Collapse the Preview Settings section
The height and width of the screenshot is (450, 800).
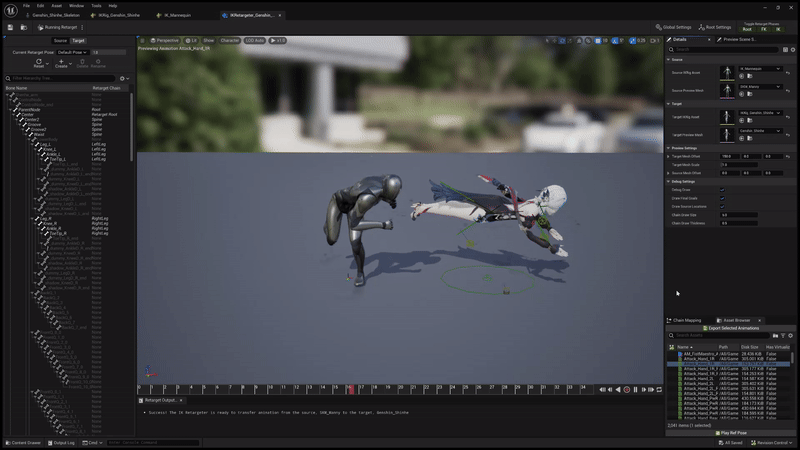coord(668,148)
